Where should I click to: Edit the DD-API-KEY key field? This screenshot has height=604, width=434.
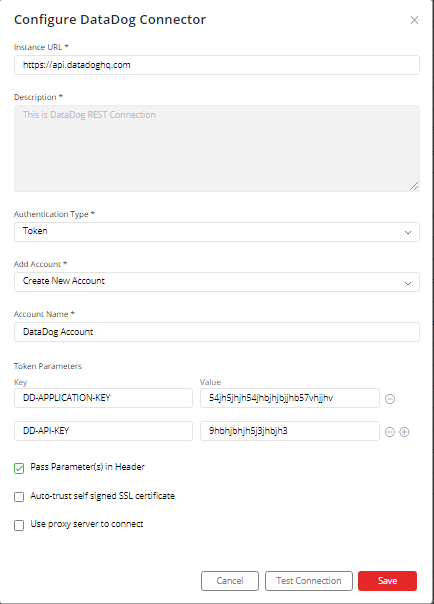(x=103, y=431)
